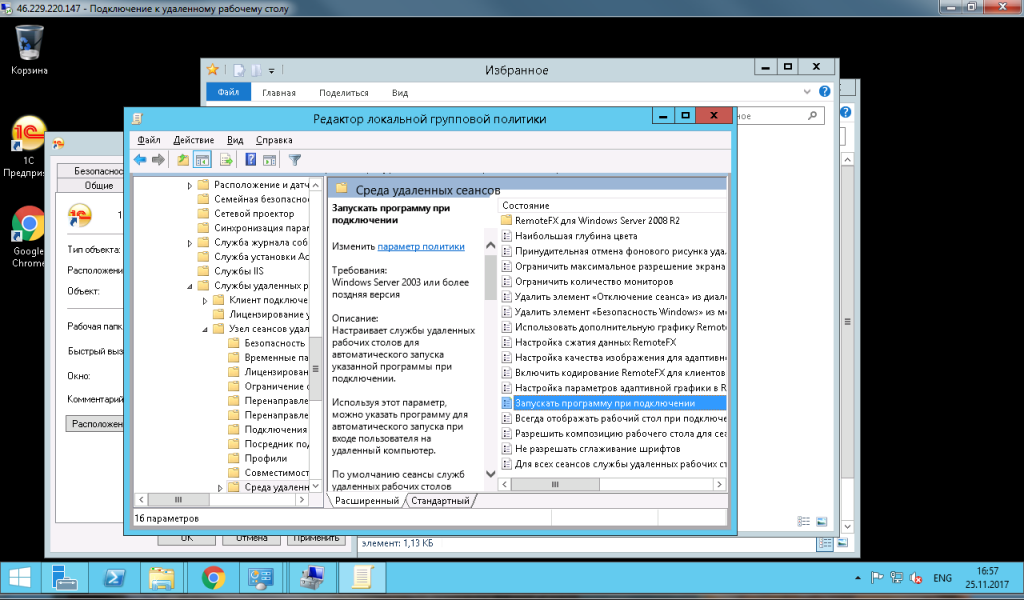
Task: Open the Windows Start button
Action: coord(20,578)
